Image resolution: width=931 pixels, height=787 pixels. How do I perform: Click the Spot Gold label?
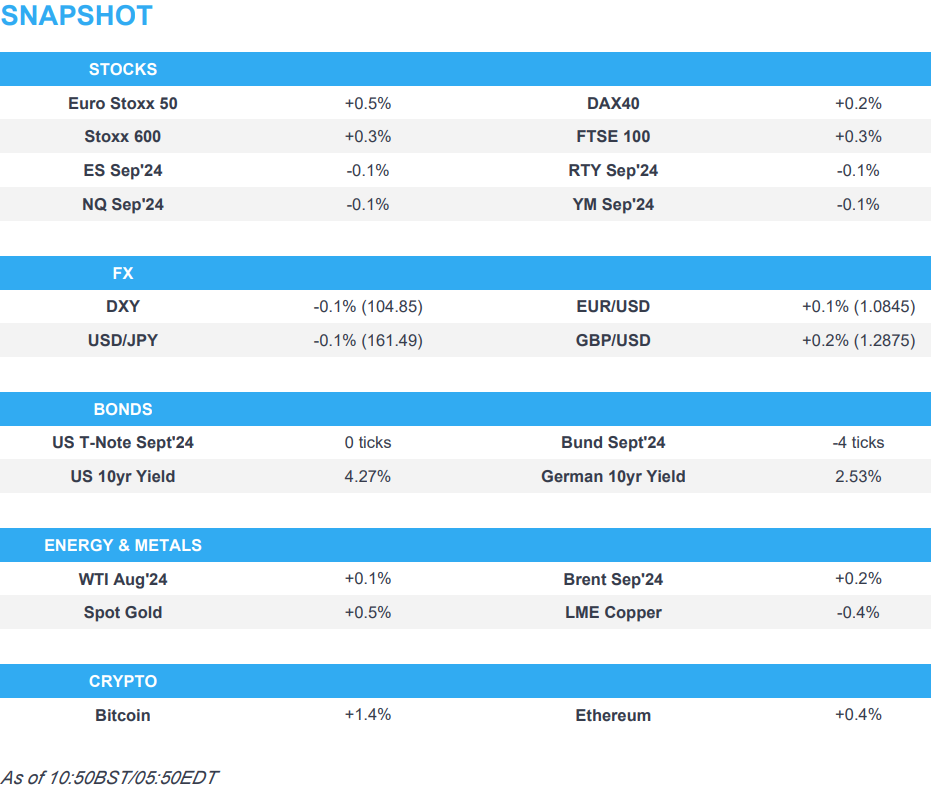[123, 613]
